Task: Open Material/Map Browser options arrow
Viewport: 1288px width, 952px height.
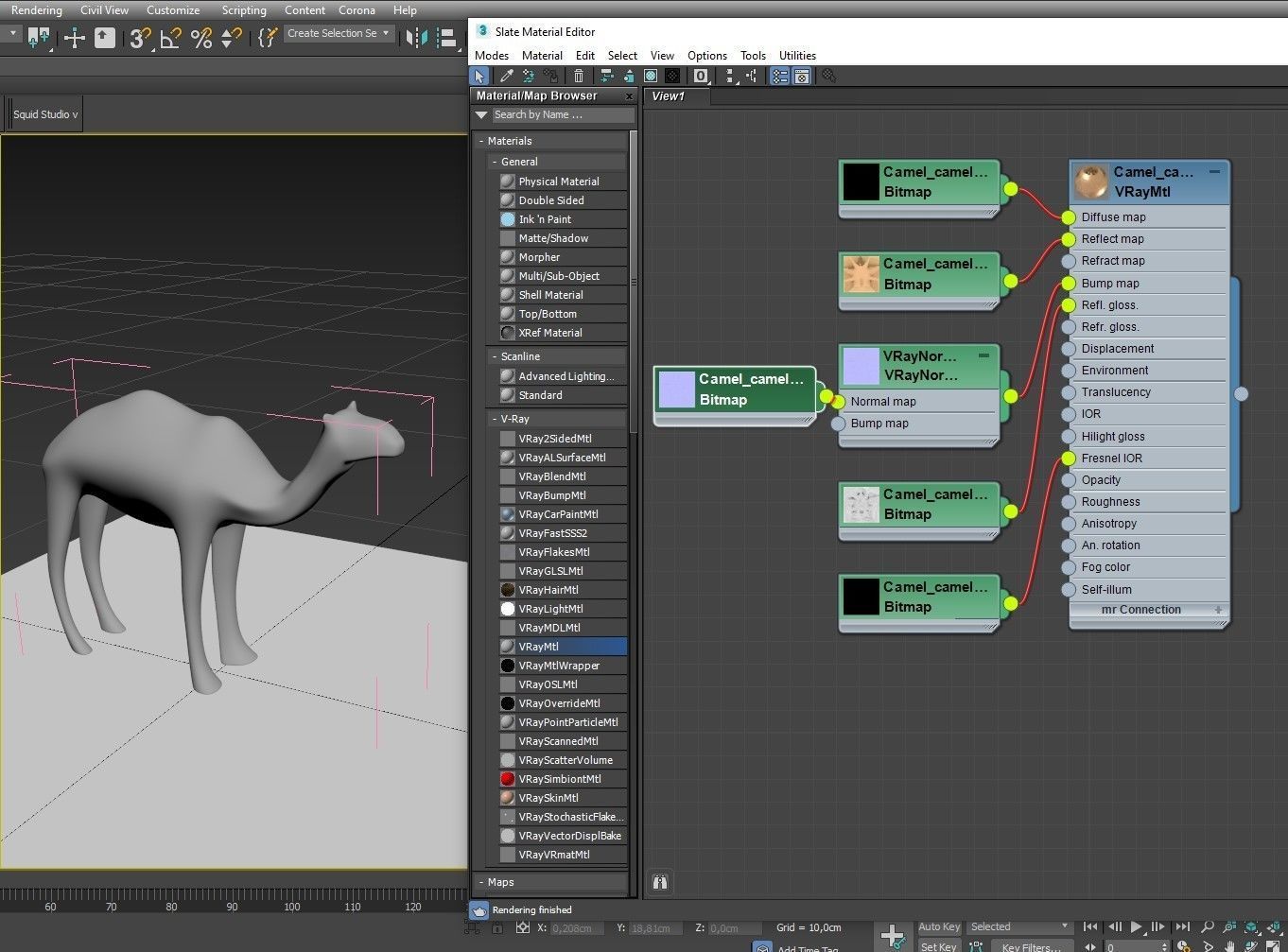Action: (481, 115)
